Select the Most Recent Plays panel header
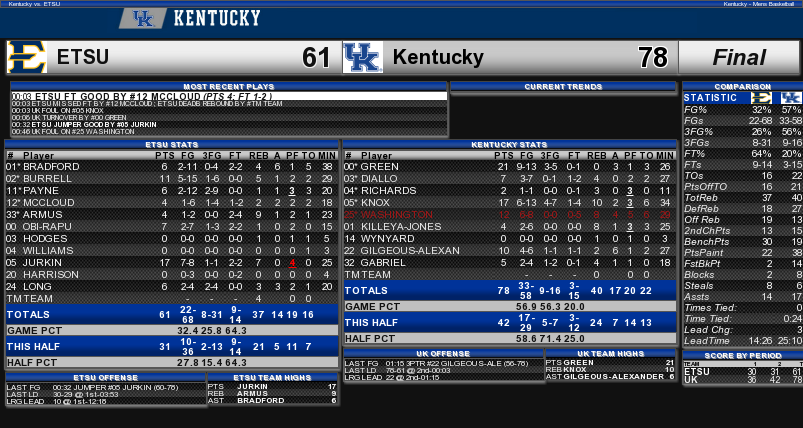The image size is (803, 428). pyautogui.click(x=229, y=86)
